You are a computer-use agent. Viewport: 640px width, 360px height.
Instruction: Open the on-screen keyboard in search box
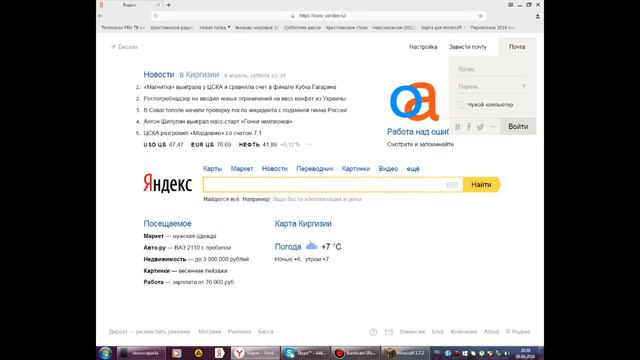[452, 185]
